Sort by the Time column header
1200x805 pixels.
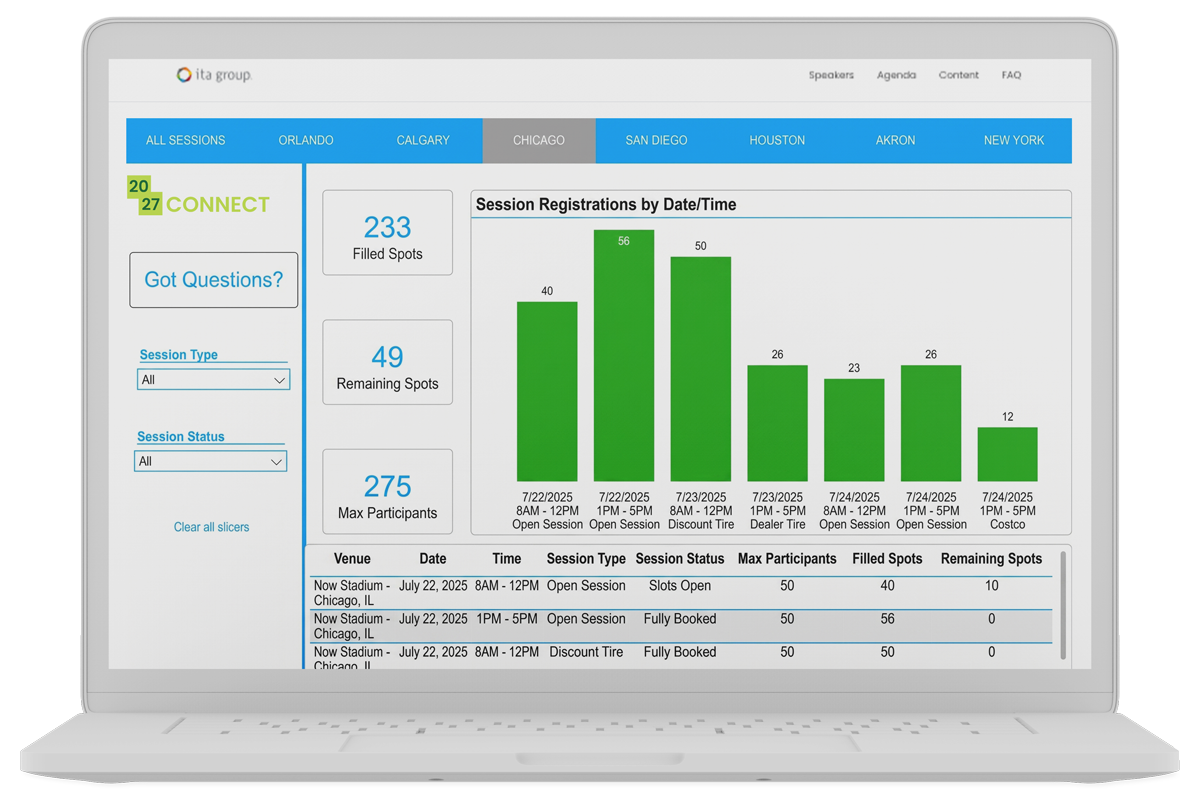pos(507,559)
